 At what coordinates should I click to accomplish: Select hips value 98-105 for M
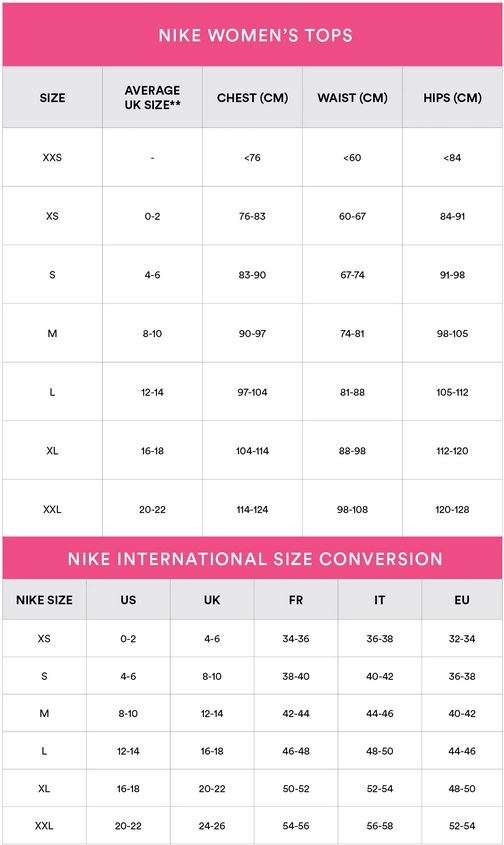coord(452,334)
